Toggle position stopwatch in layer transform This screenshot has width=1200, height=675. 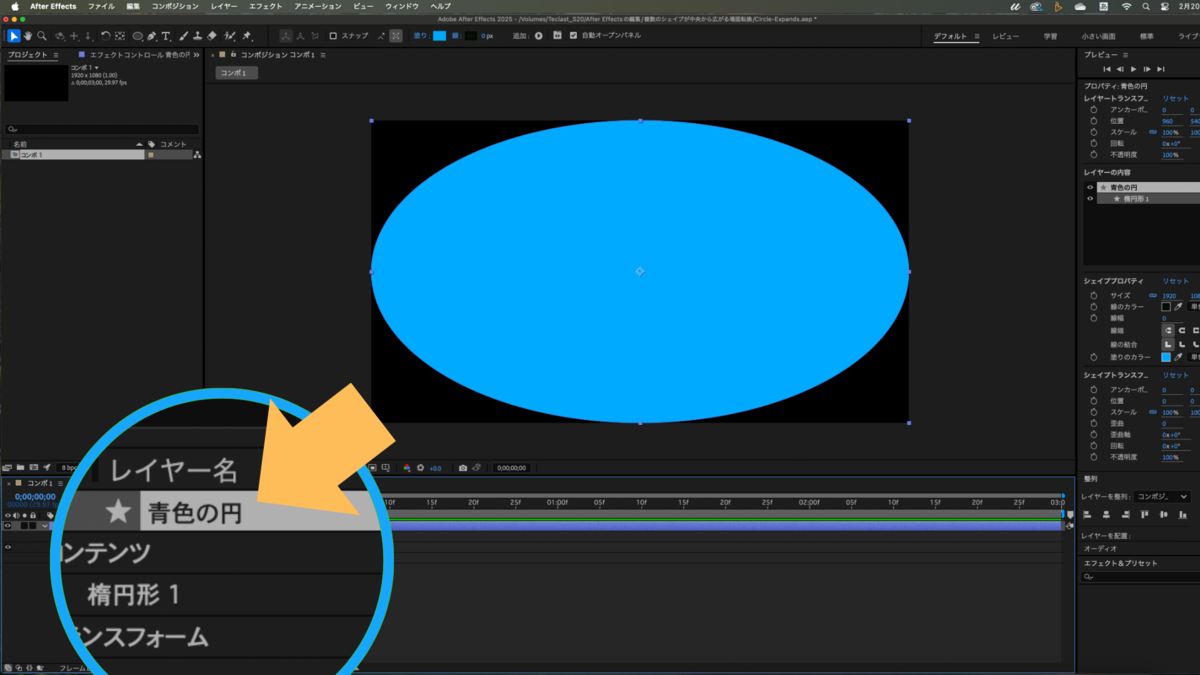(x=1094, y=121)
